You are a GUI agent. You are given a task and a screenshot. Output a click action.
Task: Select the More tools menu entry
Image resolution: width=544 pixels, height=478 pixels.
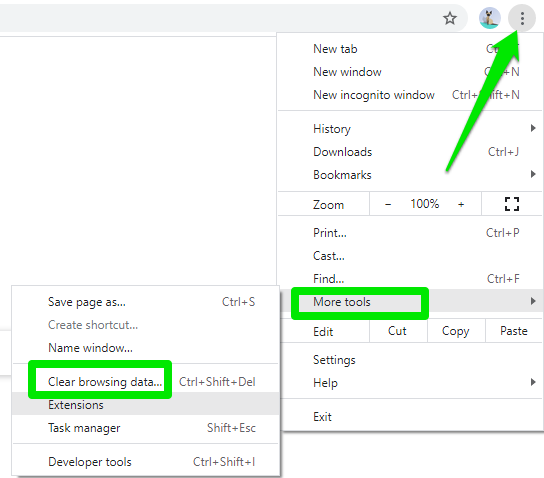410,301
